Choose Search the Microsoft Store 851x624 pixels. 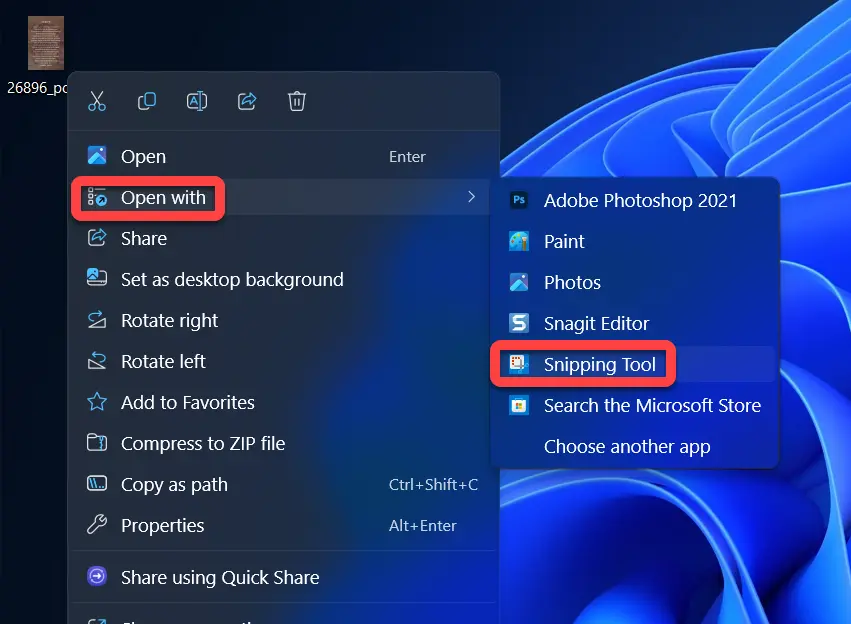[635, 405]
